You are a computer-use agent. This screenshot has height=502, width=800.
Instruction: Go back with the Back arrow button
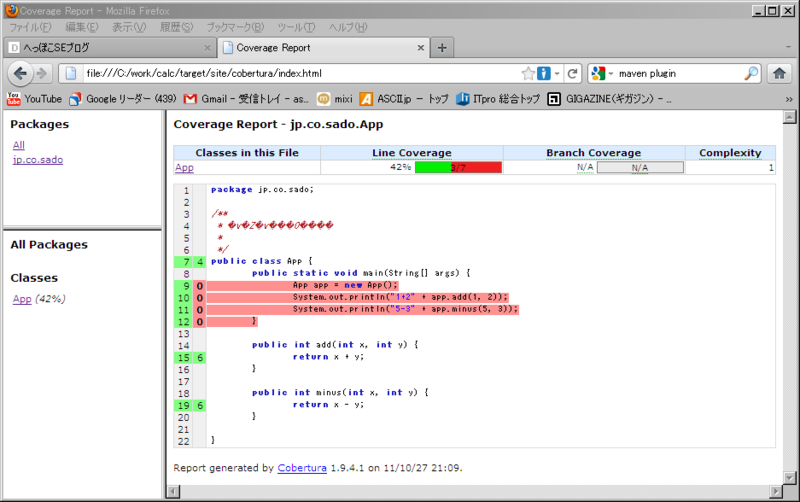(20, 73)
